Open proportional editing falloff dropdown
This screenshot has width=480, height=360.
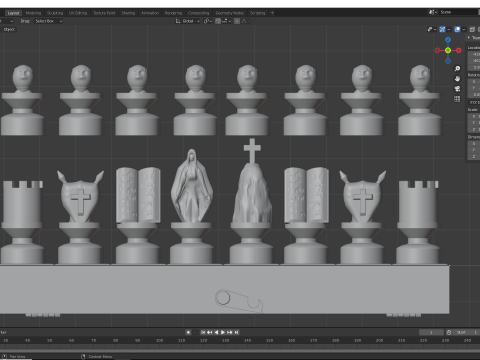tap(245, 21)
